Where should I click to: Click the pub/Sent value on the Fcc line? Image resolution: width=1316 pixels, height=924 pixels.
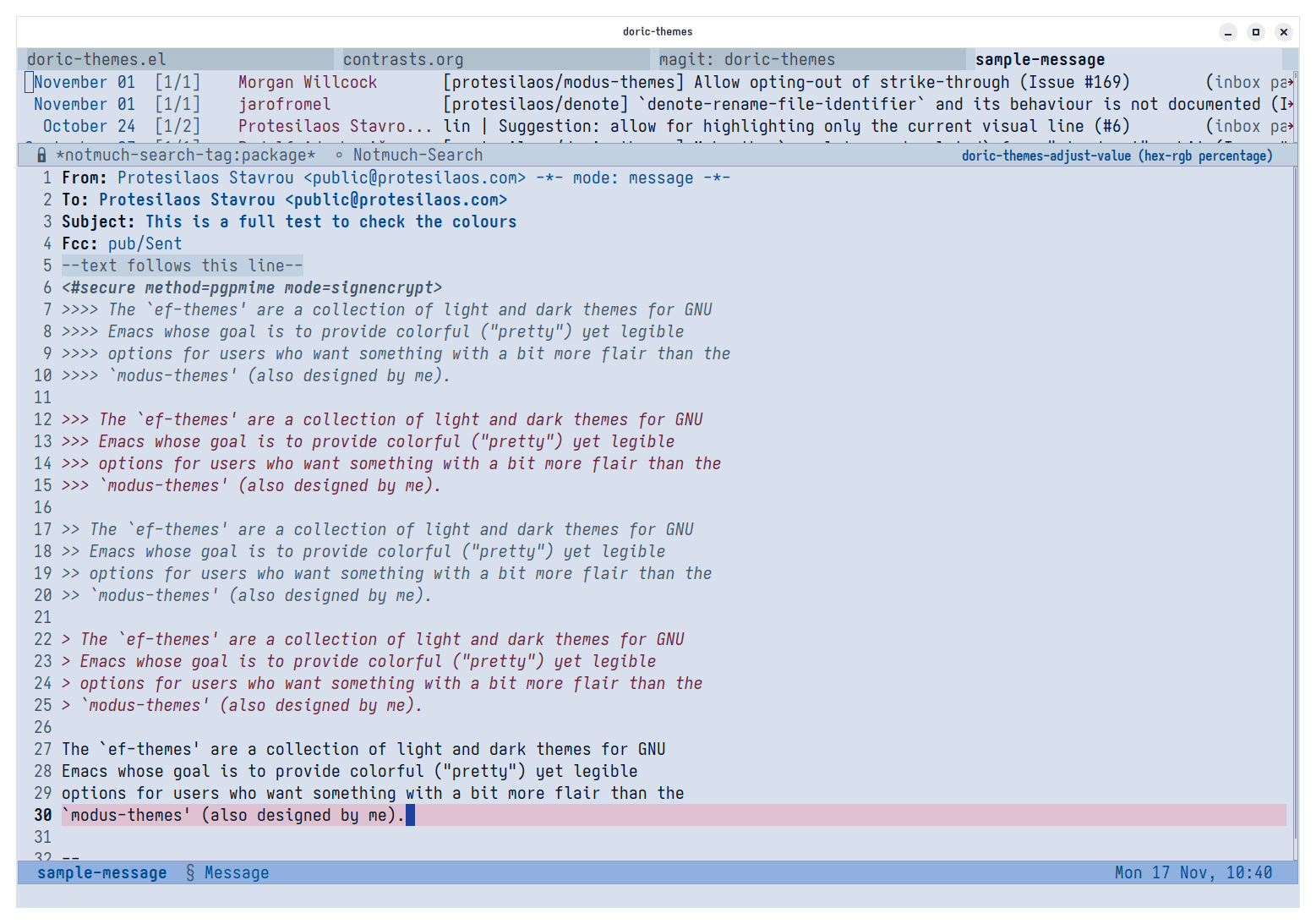coord(145,243)
